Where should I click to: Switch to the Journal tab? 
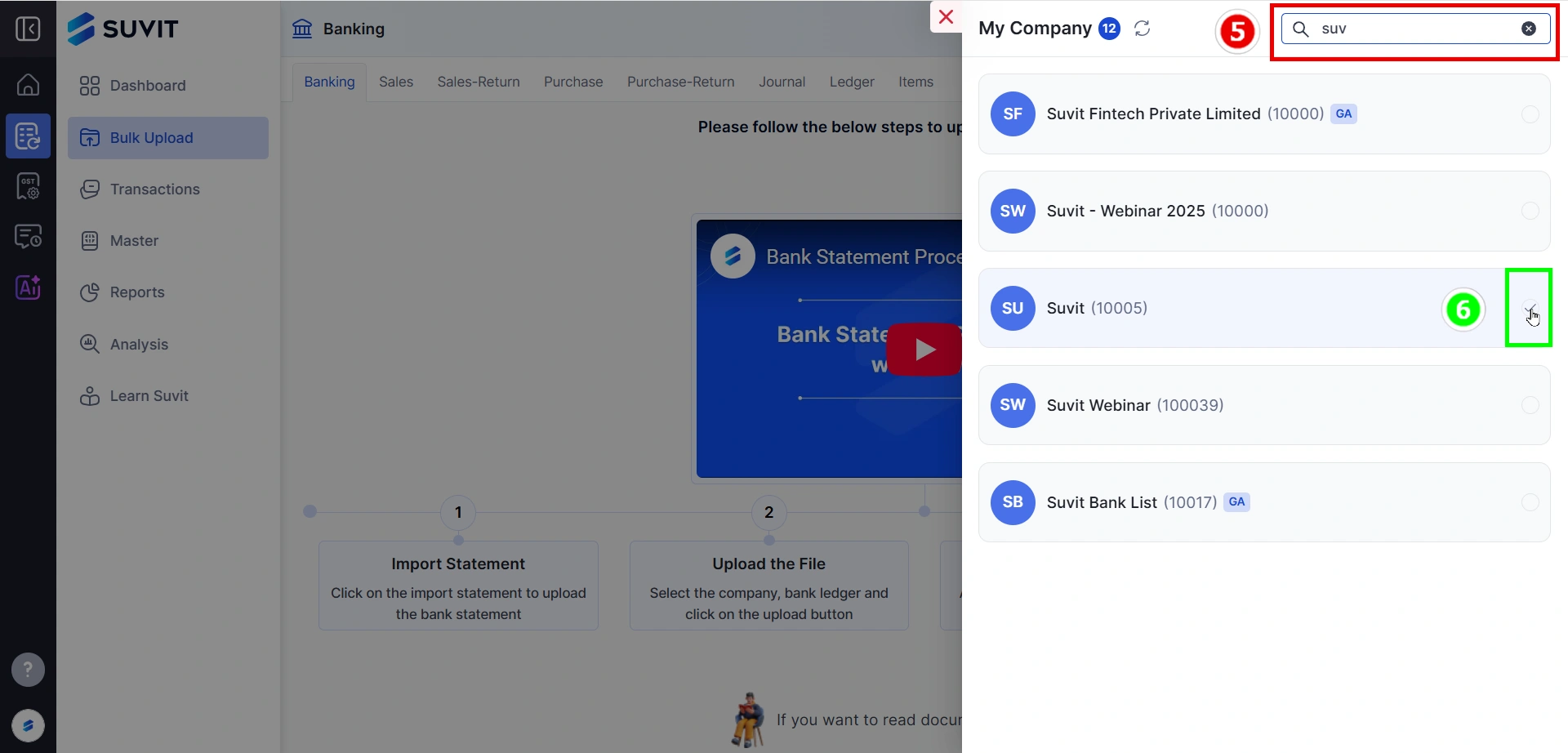pos(782,82)
